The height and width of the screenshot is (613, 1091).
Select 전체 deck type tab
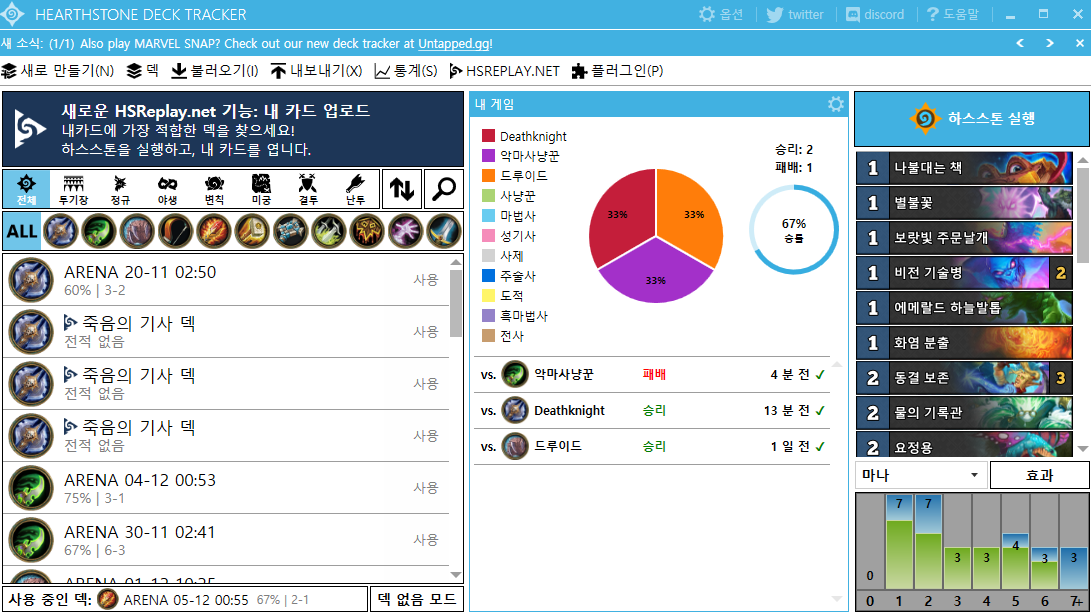(x=26, y=189)
